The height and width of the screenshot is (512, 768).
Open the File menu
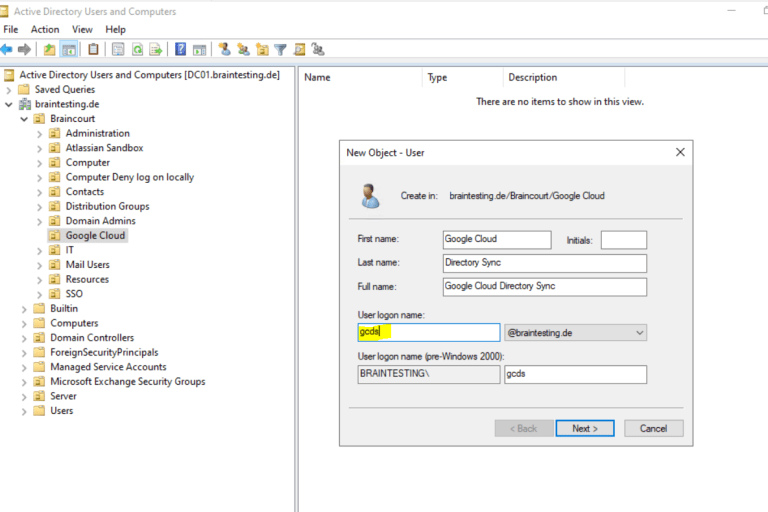(x=11, y=29)
